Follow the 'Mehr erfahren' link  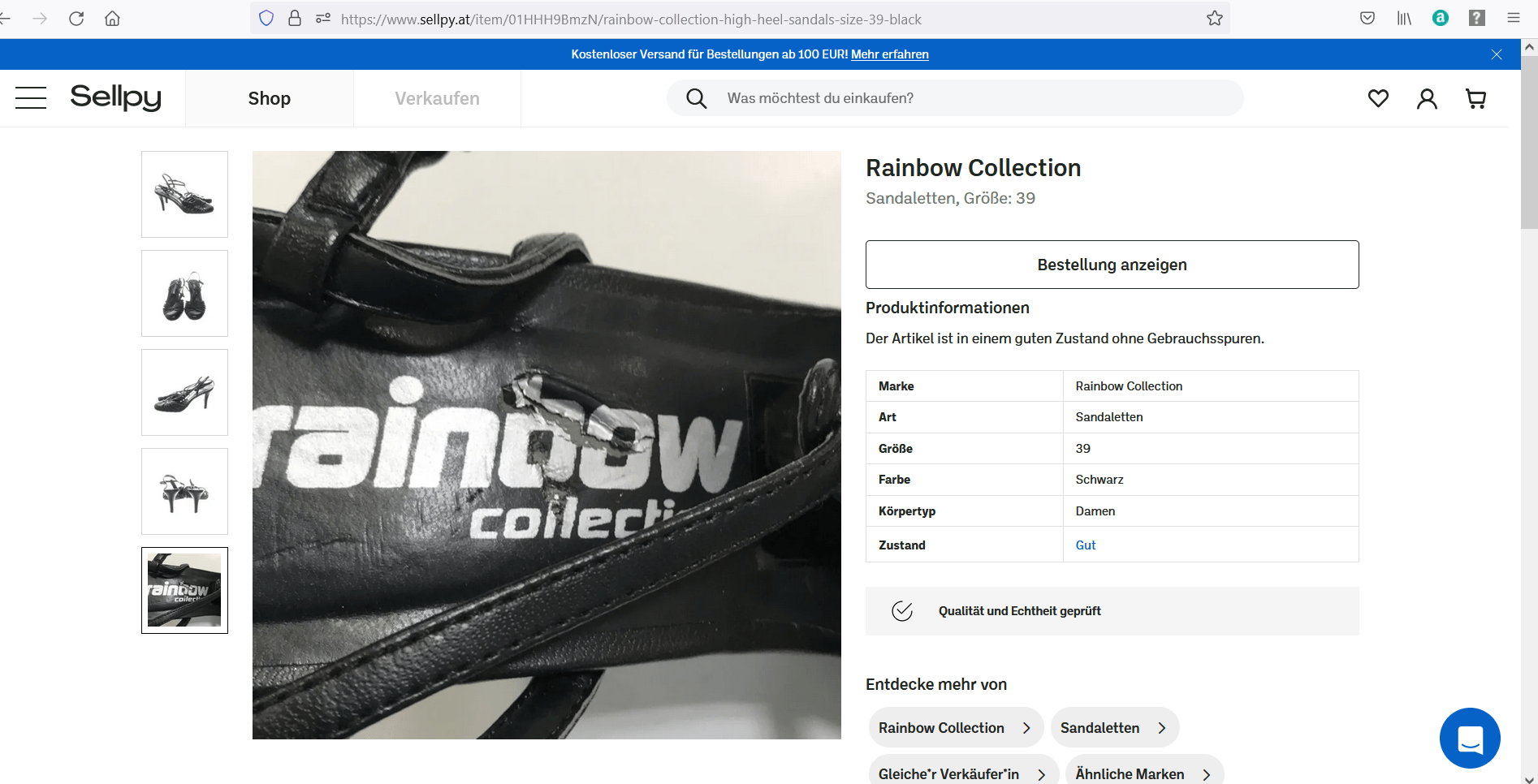890,54
